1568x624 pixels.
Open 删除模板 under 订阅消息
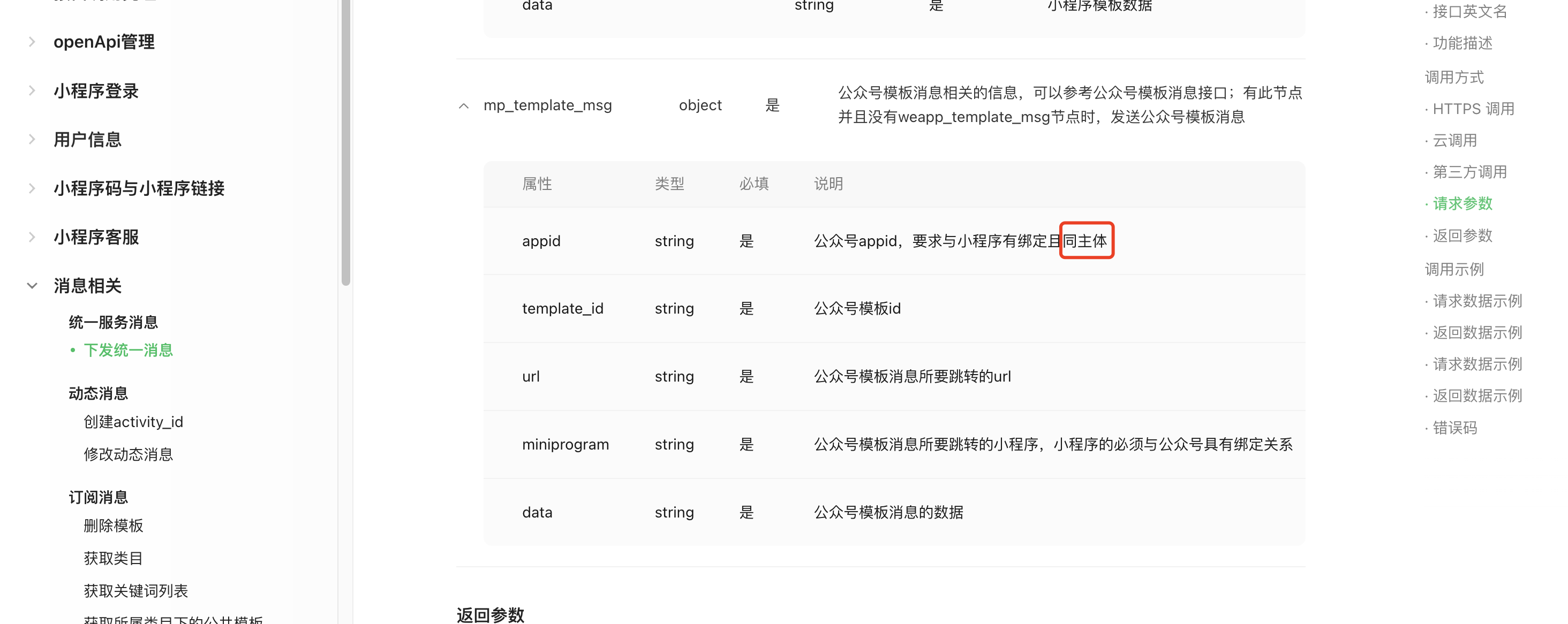(113, 526)
